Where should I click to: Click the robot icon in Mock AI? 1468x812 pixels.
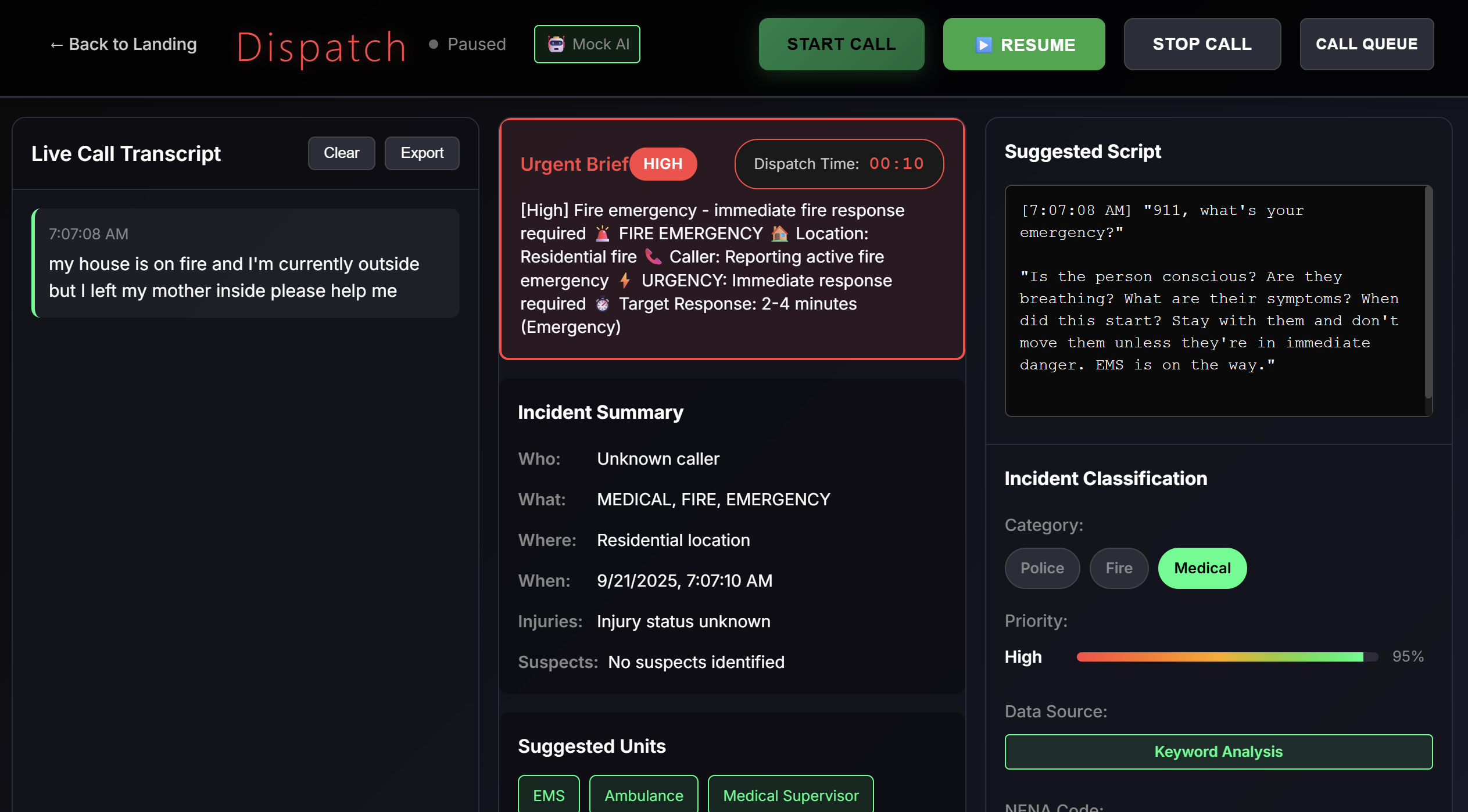pos(556,44)
